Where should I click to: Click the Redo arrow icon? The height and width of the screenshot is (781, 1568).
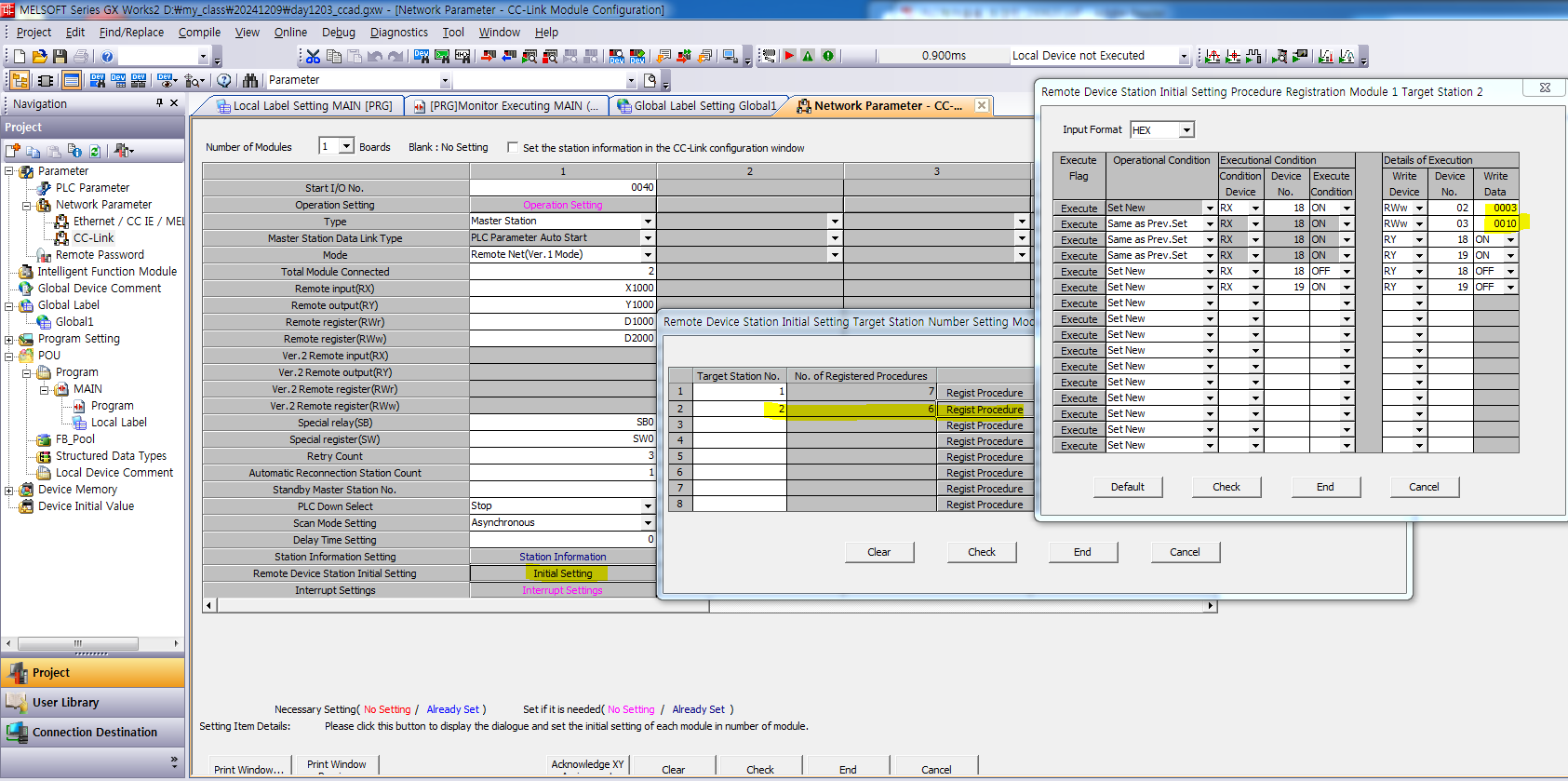pyautogui.click(x=395, y=56)
